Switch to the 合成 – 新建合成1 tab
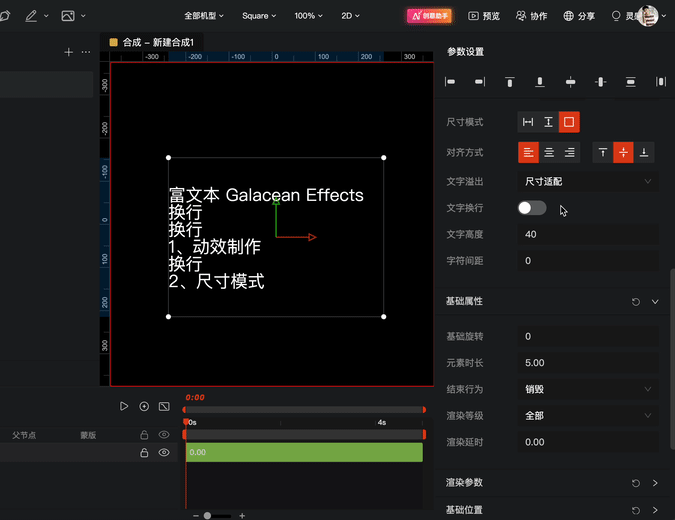The width and height of the screenshot is (675, 520). (x=152, y=42)
